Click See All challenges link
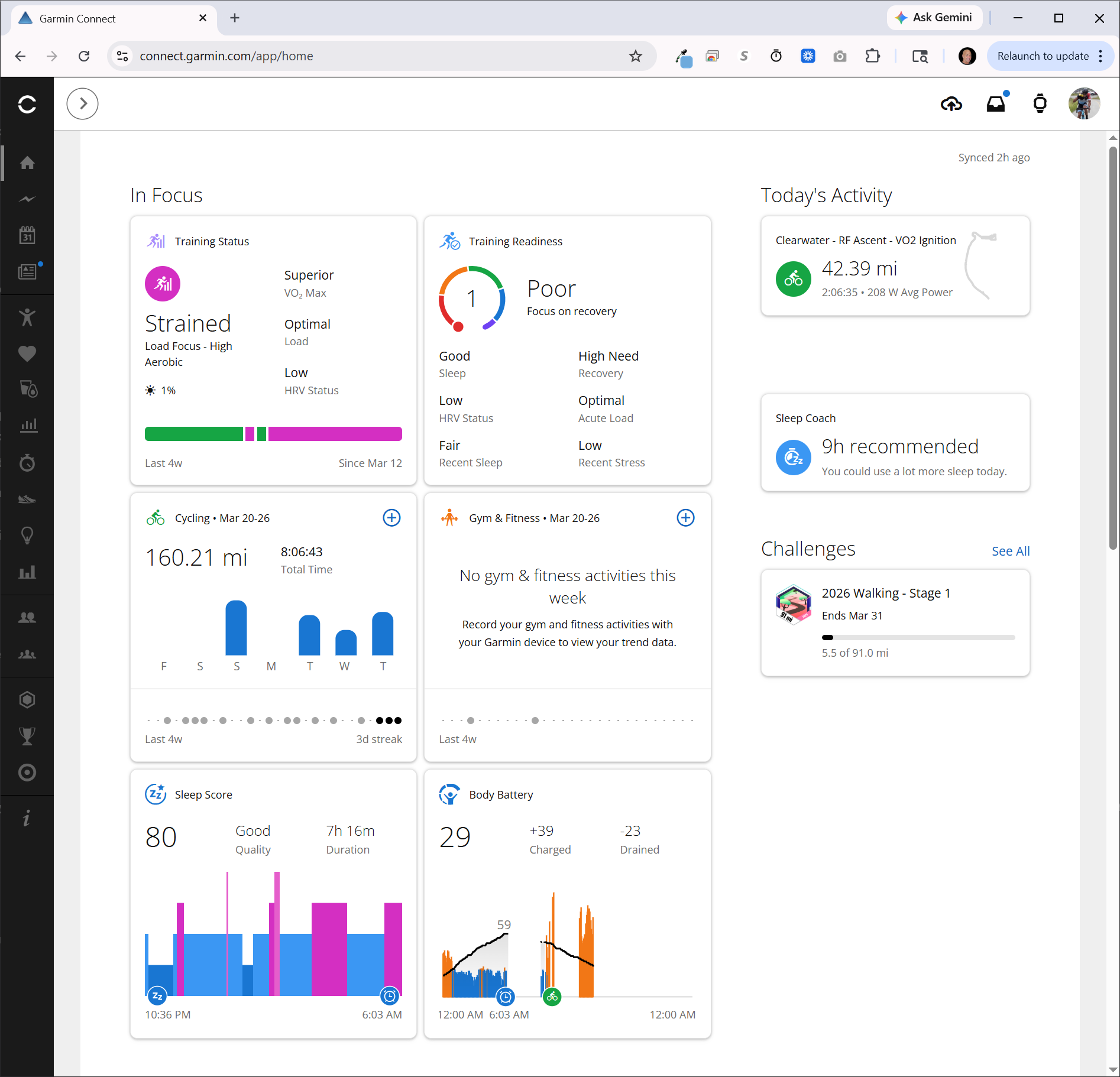 tap(1010, 551)
